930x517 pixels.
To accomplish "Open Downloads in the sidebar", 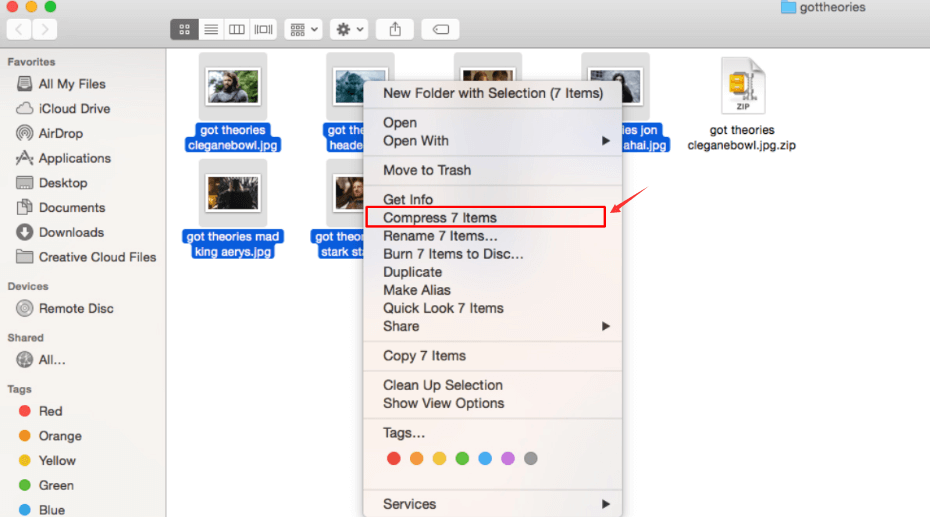I will [70, 232].
